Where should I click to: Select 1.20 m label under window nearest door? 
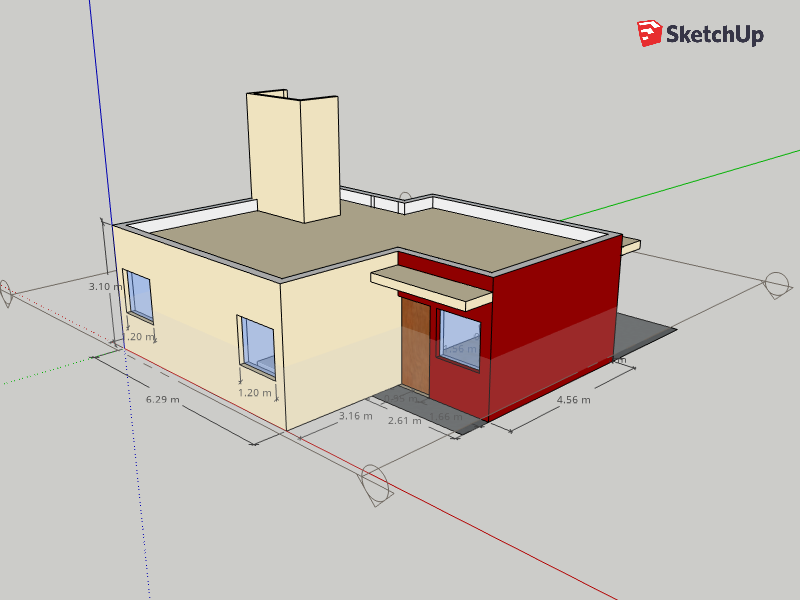click(x=255, y=393)
